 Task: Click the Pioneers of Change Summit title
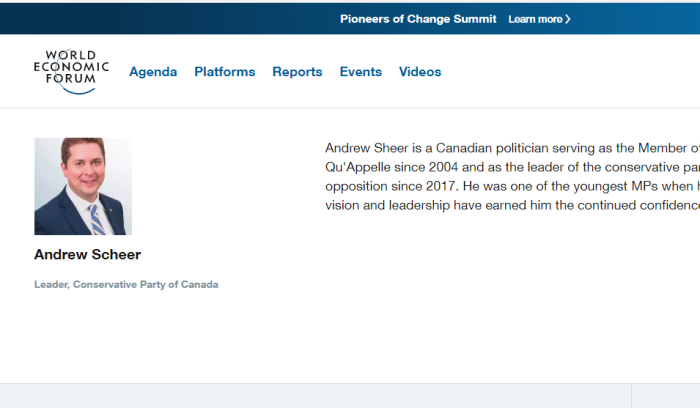(x=418, y=19)
